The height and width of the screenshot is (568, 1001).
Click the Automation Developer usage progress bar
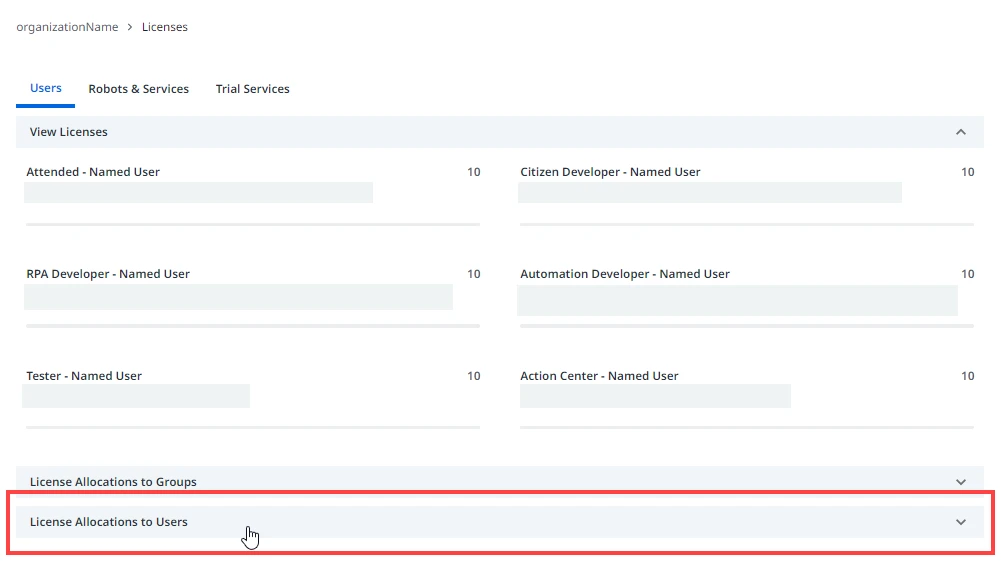pyautogui.click(x=747, y=326)
